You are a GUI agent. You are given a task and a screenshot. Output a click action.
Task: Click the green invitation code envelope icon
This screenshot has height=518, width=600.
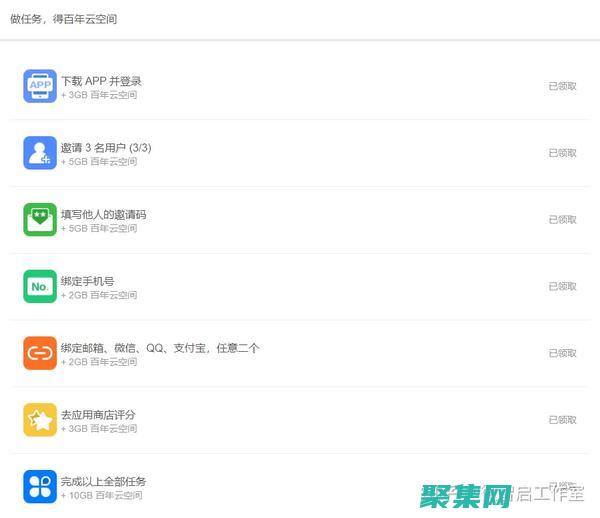click(x=40, y=220)
